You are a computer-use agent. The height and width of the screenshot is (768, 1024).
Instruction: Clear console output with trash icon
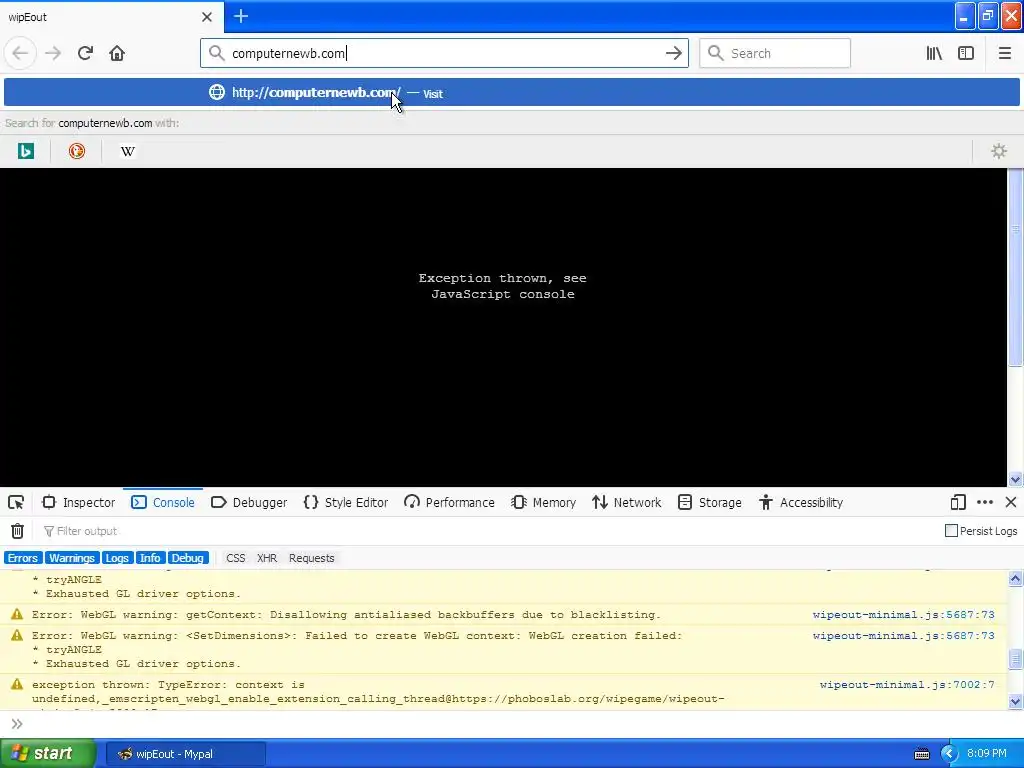point(18,531)
